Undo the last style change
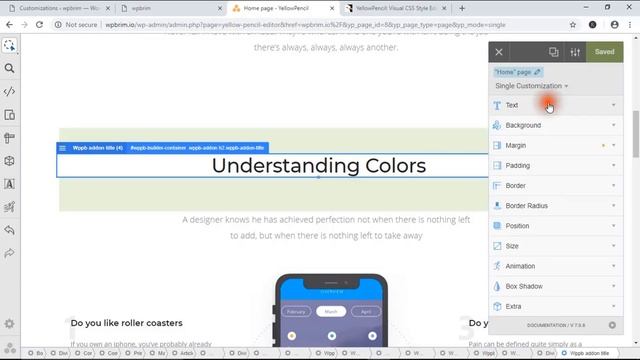 pos(9,230)
